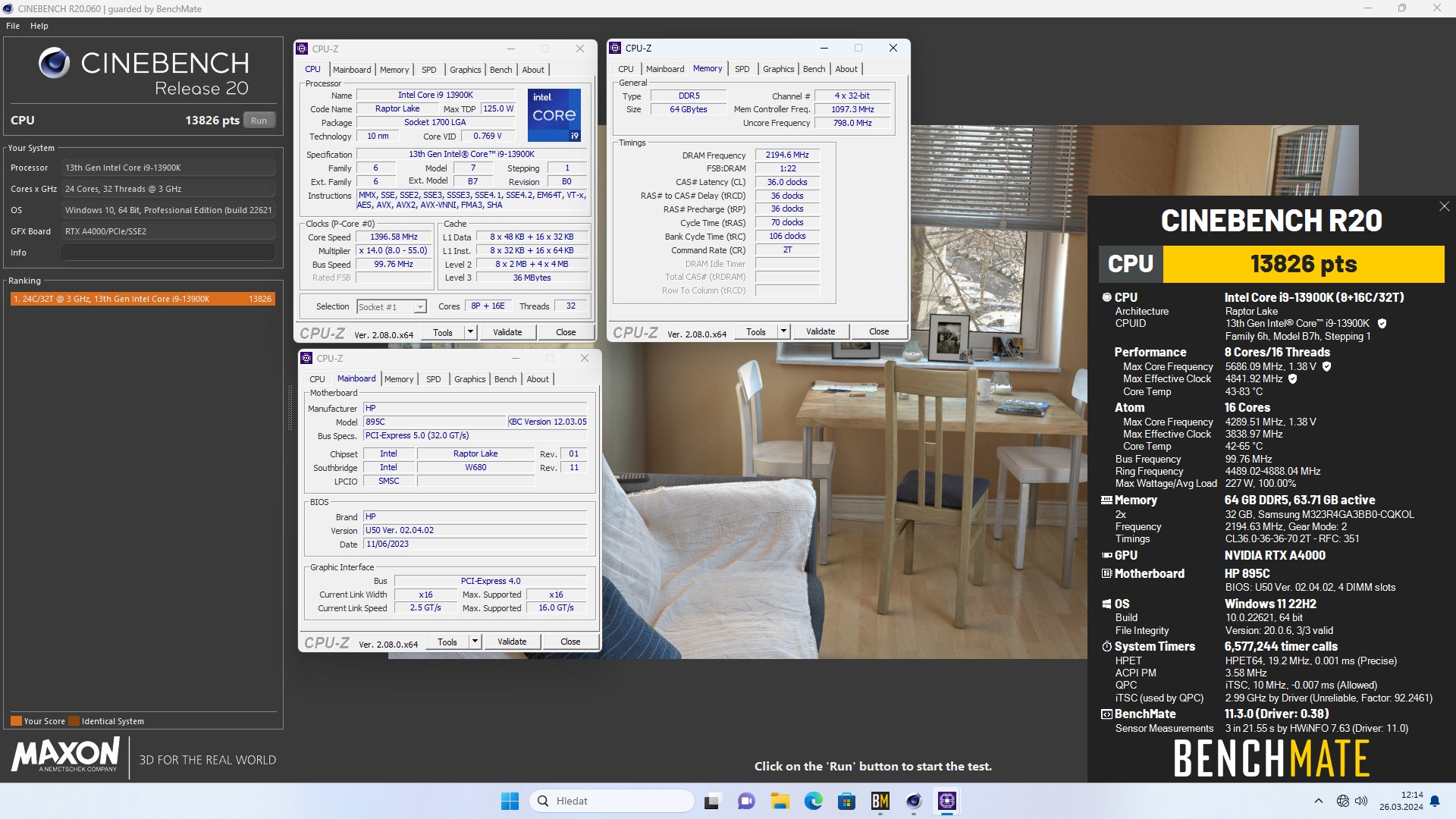
Task: Open SPD tab in top-left CPU-Z window
Action: coord(428,70)
